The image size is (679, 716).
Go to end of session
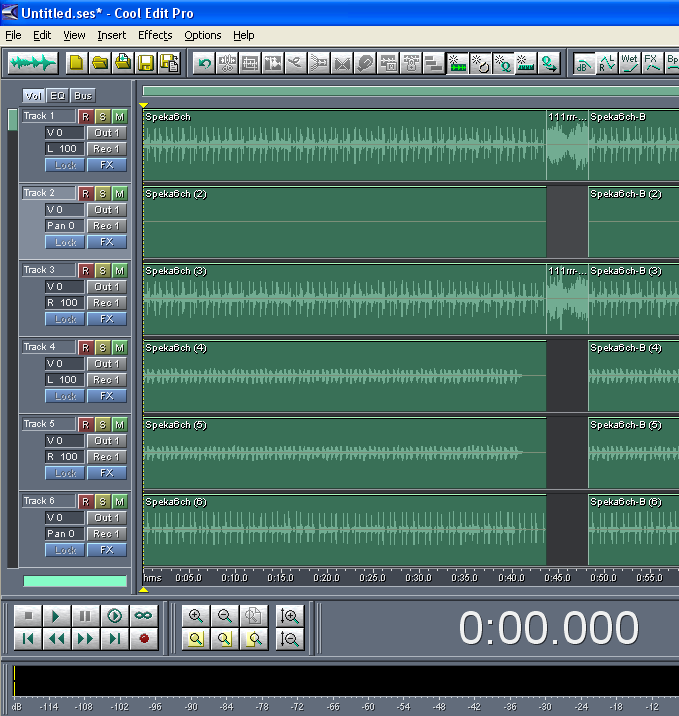pos(114,638)
